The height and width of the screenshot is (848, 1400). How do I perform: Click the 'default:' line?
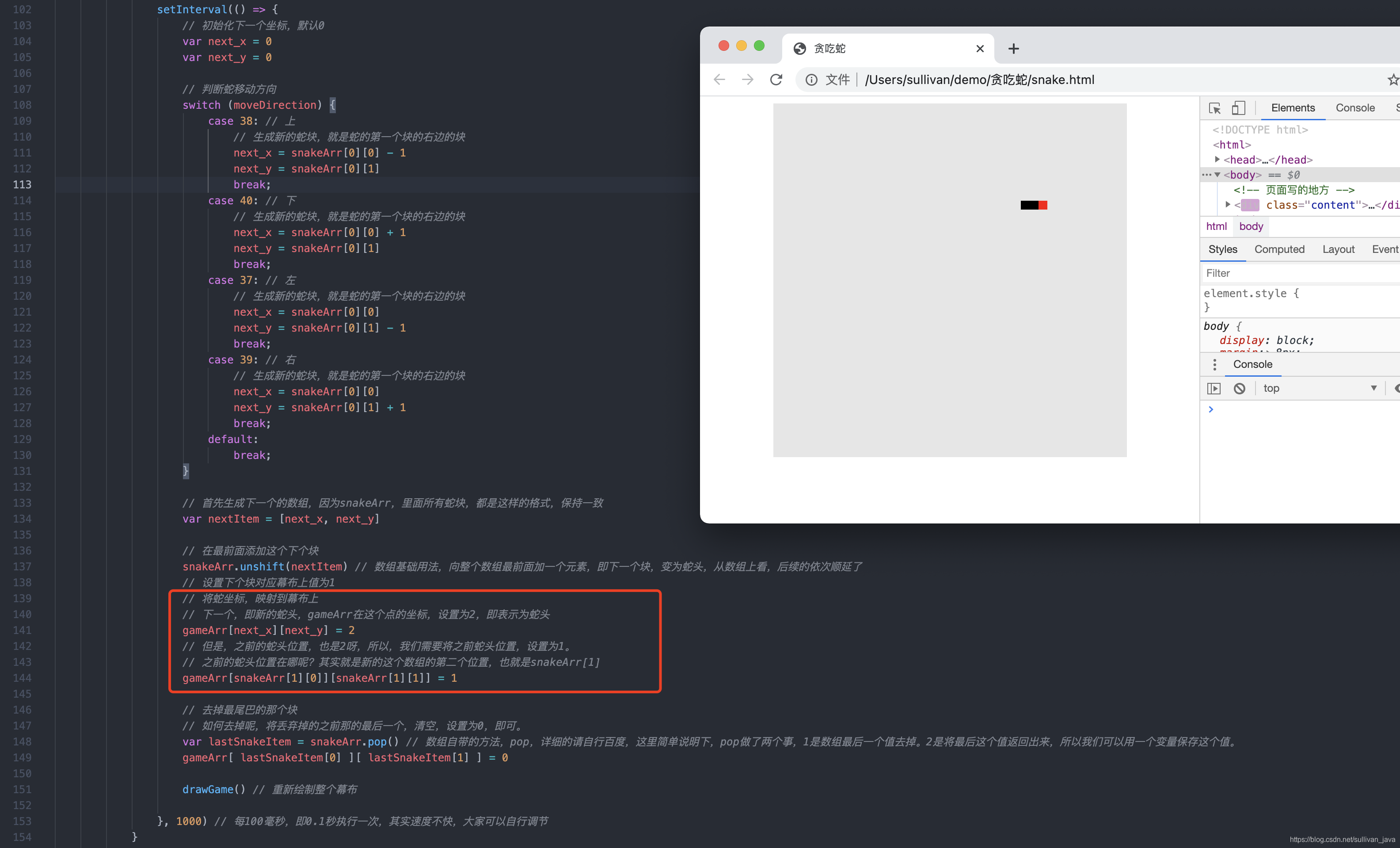[233, 439]
